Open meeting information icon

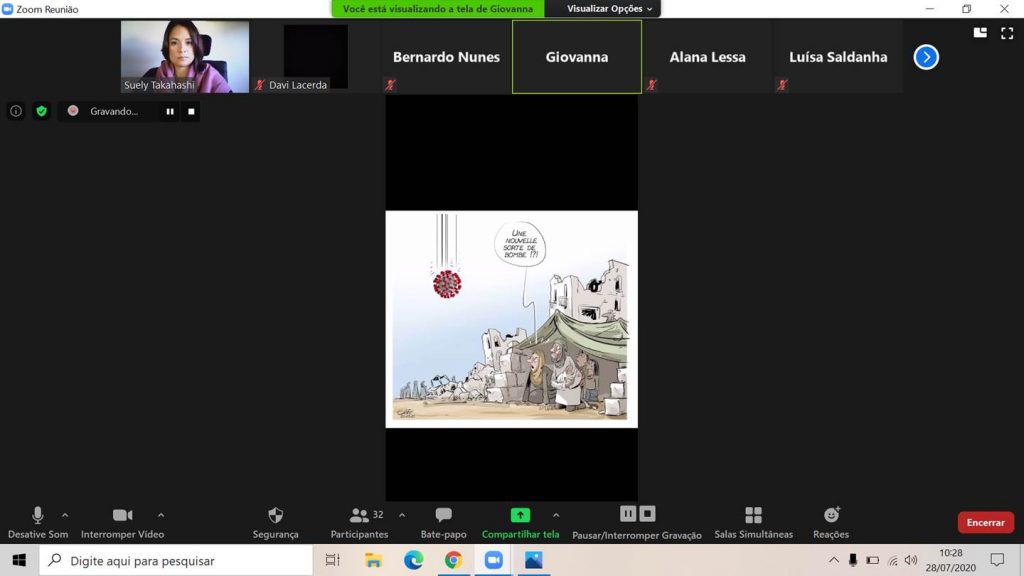click(16, 111)
